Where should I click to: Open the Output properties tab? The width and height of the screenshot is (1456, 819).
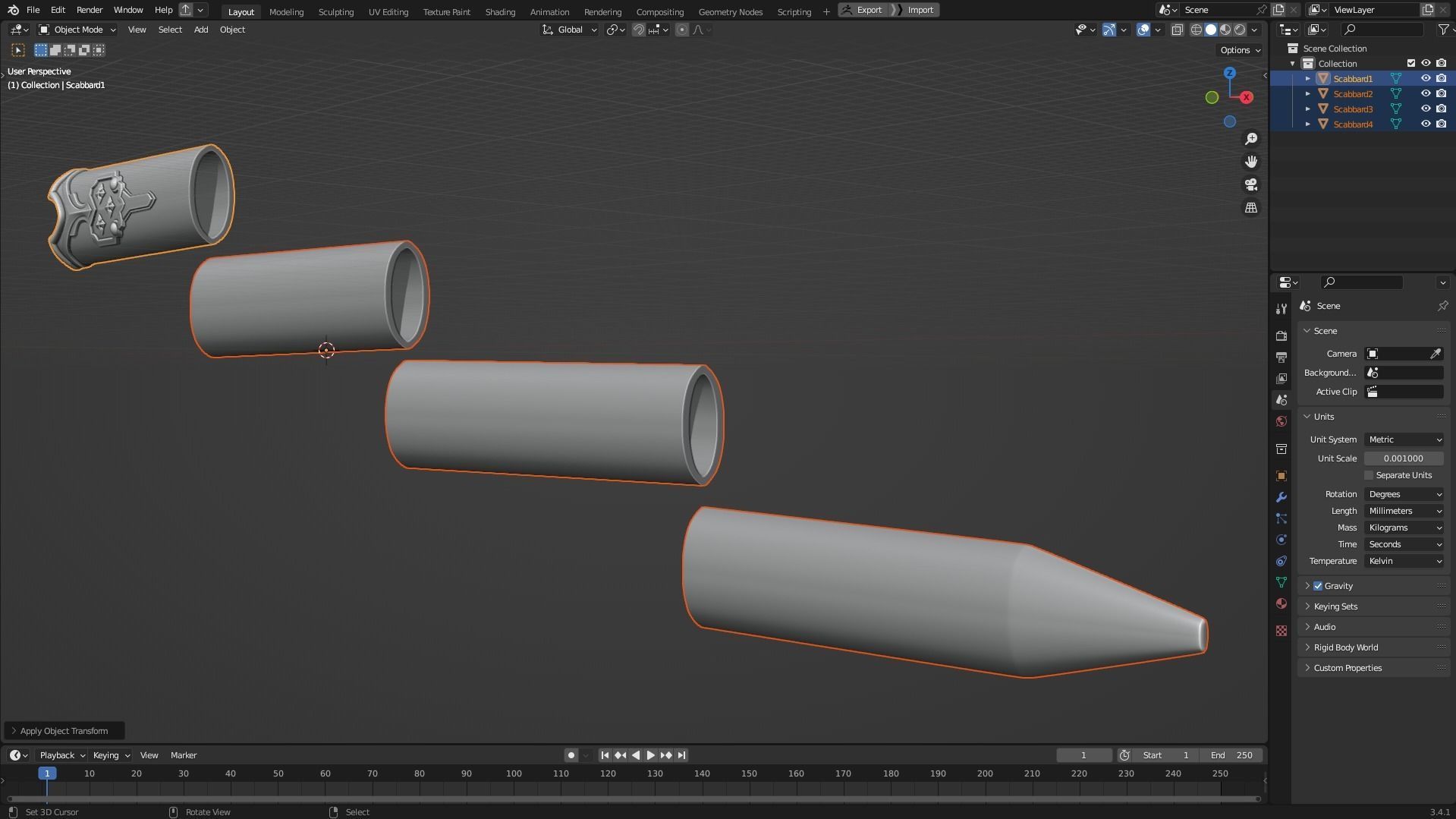coord(1281,357)
